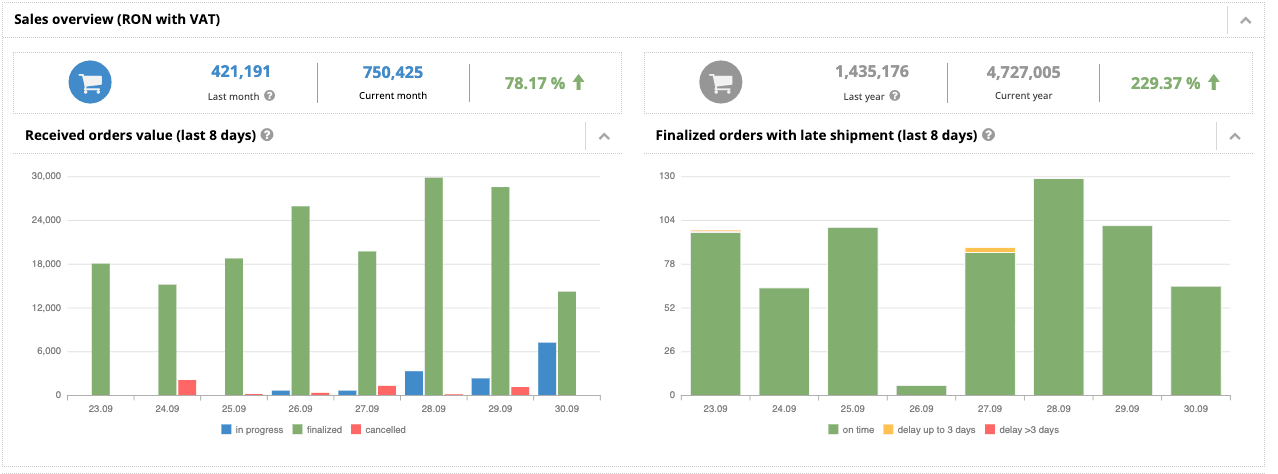Collapse the Finalized orders late shipment chart
Viewport: 1278px width, 474px height.
pos(1234,137)
